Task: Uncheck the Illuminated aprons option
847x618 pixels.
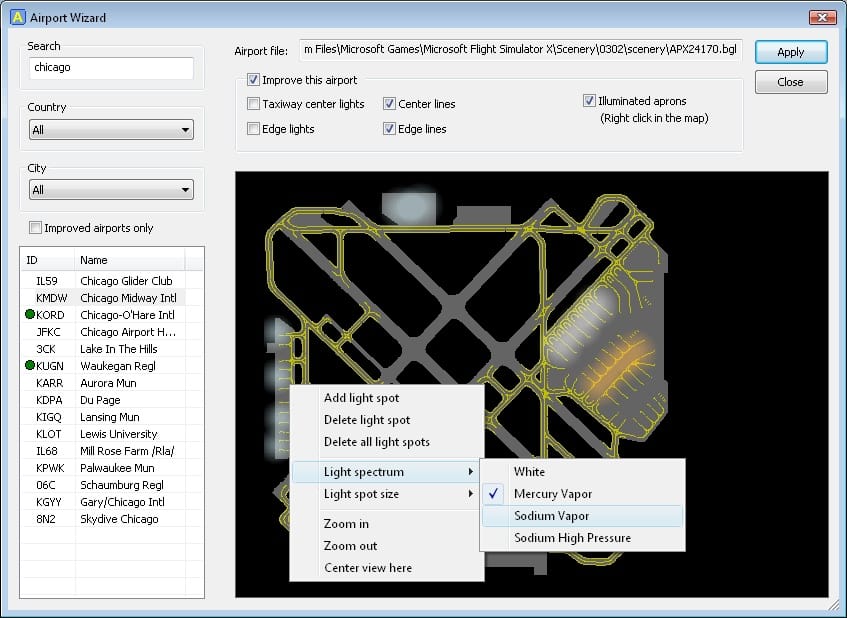Action: pos(590,101)
